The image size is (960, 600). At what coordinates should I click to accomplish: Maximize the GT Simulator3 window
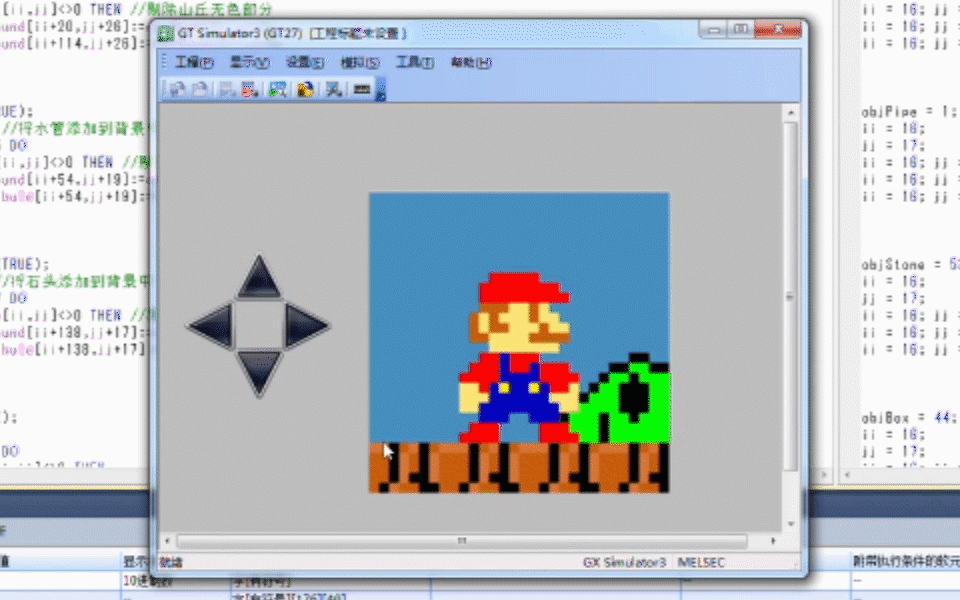[x=741, y=29]
